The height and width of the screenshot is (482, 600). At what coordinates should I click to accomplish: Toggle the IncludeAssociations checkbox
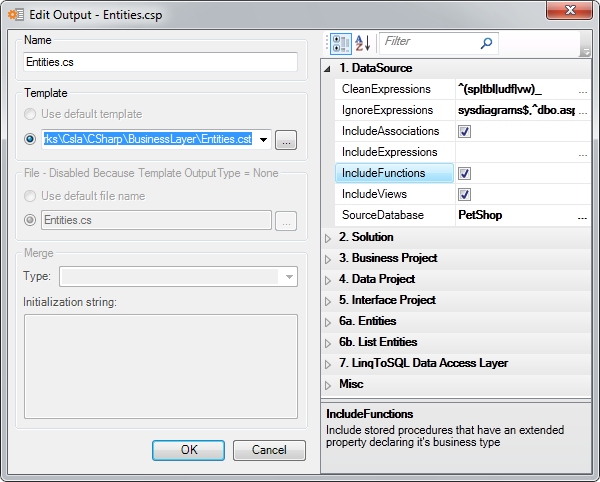[x=464, y=132]
